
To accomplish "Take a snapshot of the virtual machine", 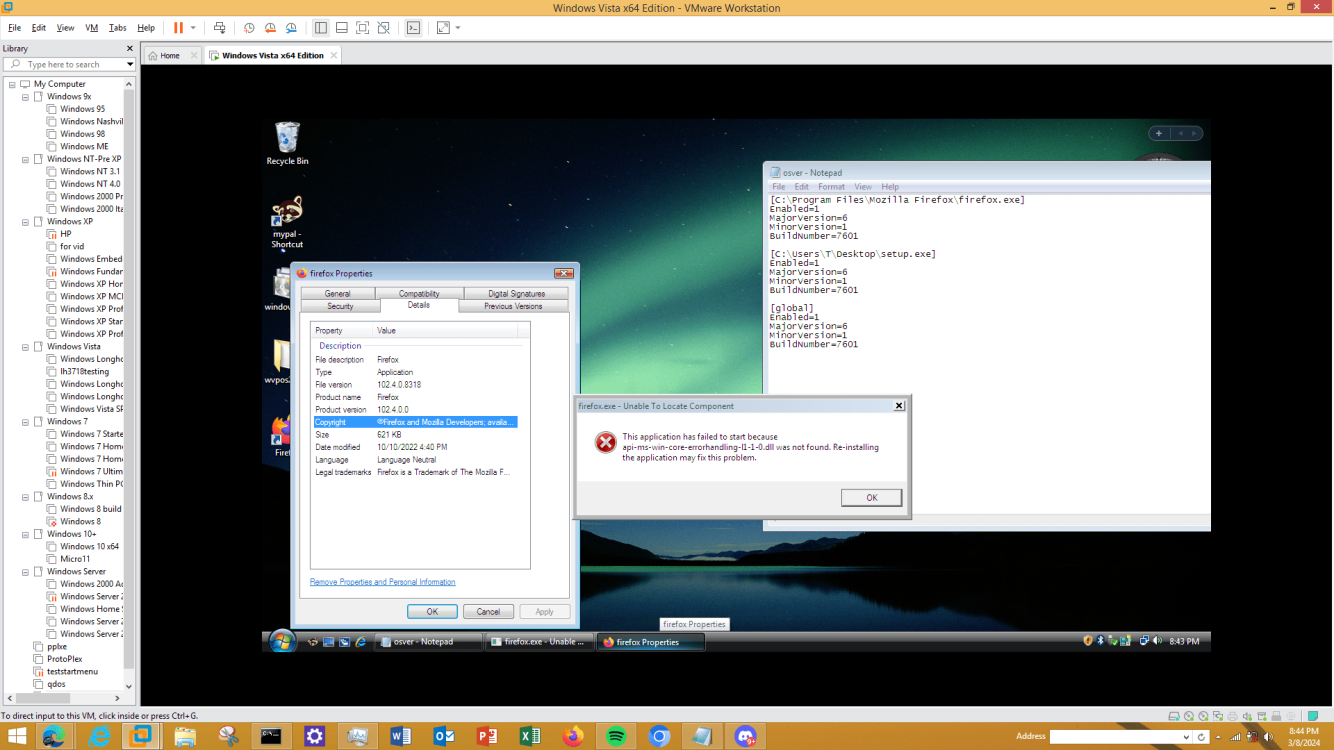I will tap(249, 28).
